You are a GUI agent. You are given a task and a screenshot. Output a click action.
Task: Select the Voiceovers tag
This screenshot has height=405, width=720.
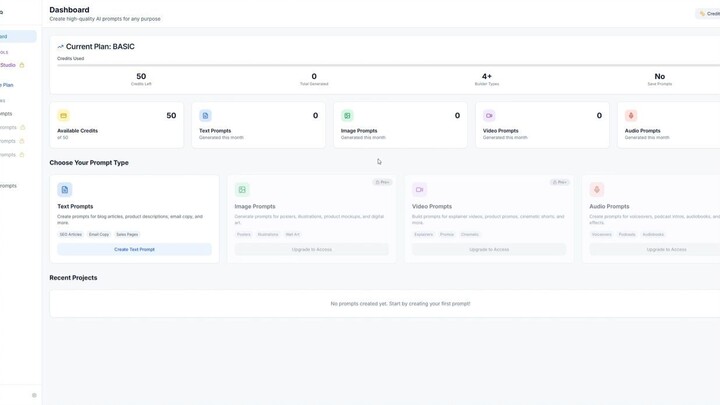[x=602, y=234]
